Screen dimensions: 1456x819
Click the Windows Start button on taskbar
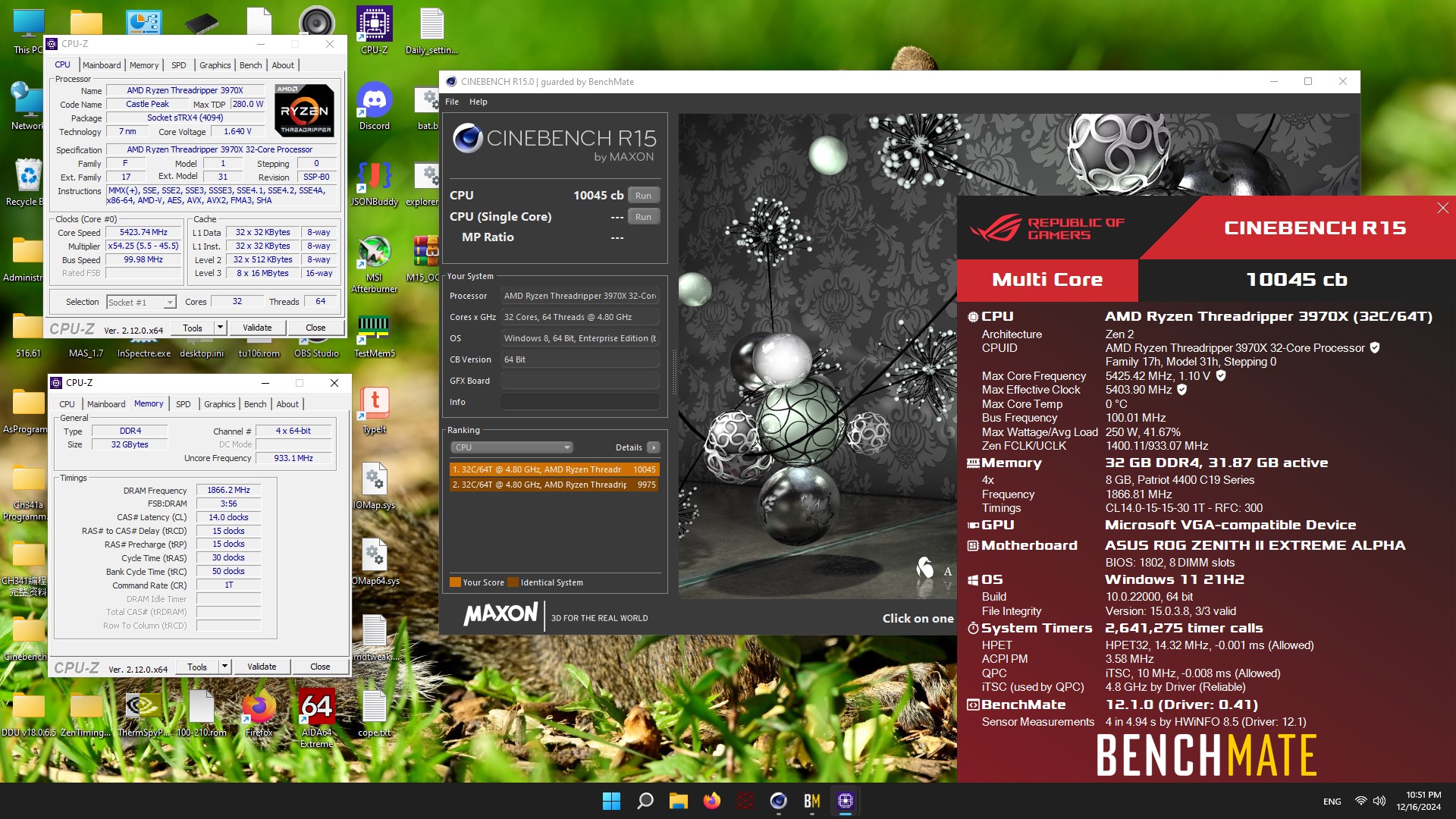(x=611, y=801)
